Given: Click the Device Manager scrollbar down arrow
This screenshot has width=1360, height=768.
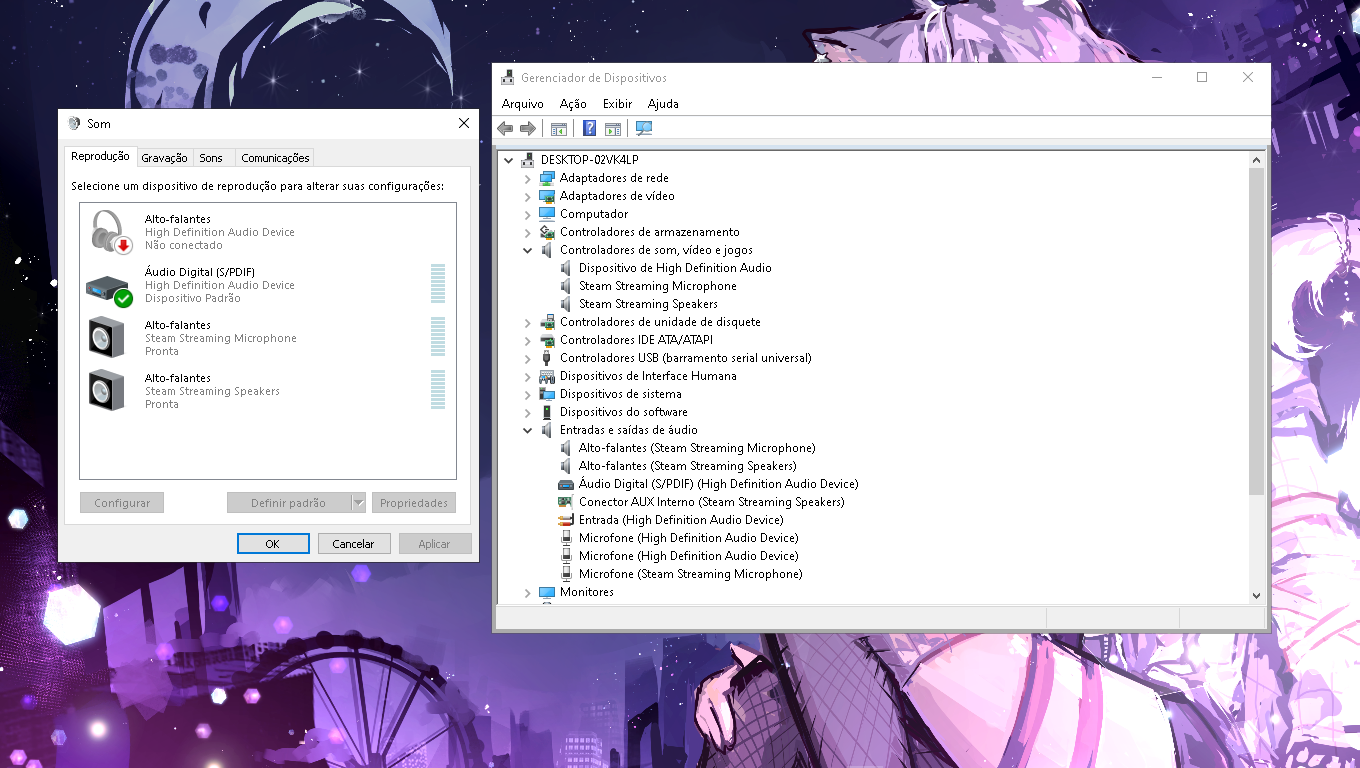Looking at the screenshot, I should (1257, 595).
